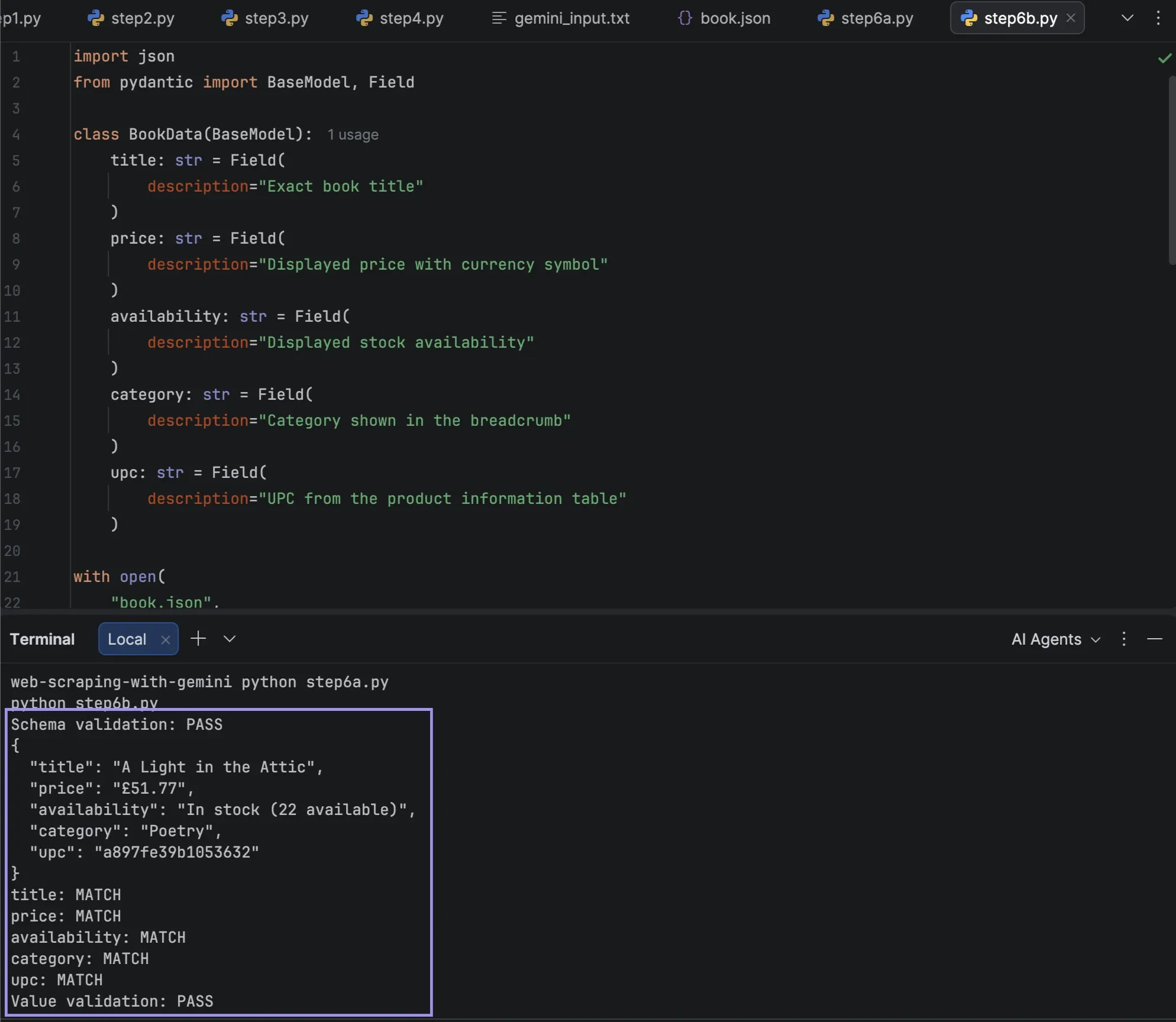The width and height of the screenshot is (1176, 1022).
Task: Click the Python icon on step6a.py tab
Action: tap(825, 18)
